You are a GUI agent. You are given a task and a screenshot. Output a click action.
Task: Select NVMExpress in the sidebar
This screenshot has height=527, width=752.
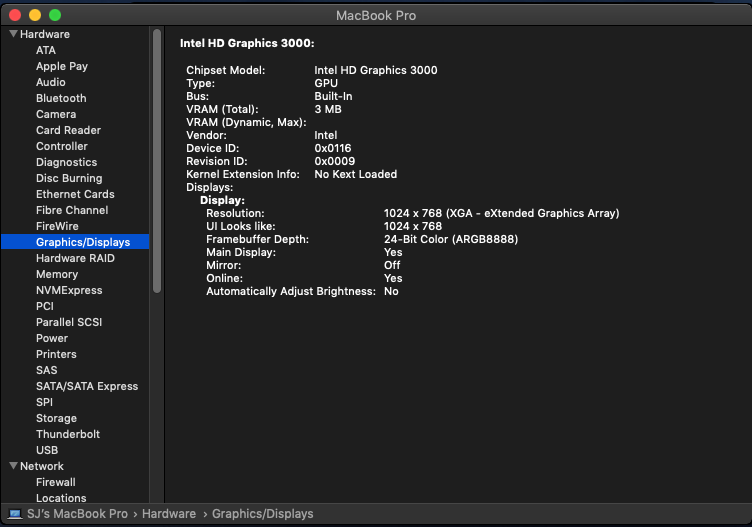click(x=69, y=290)
